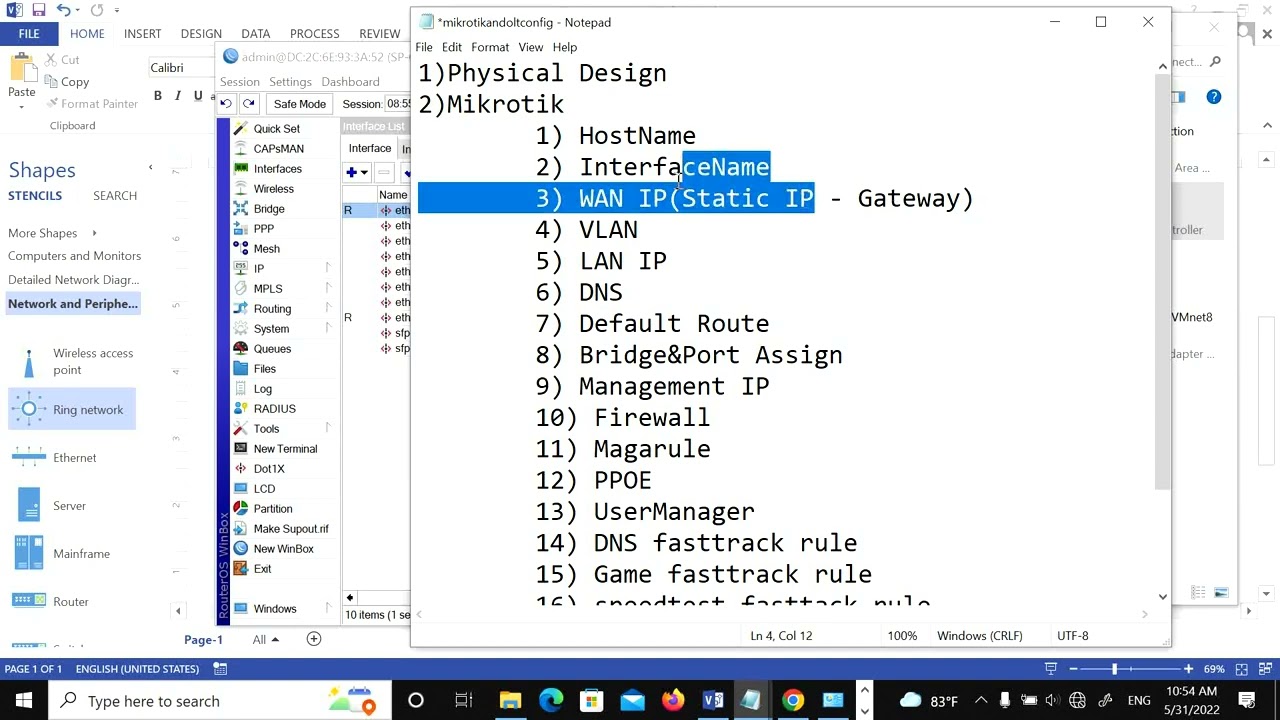1280x720 pixels.
Task: Open Mesh in the WinBox sidebar
Action: [x=266, y=249]
